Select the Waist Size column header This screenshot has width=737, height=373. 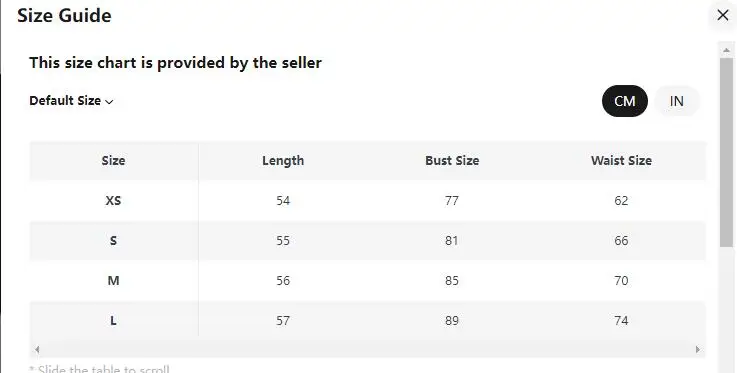click(x=621, y=161)
